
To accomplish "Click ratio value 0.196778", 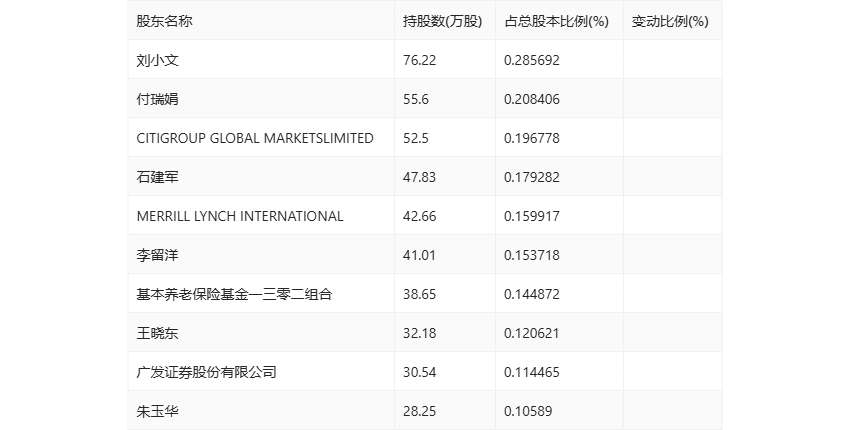I will [532, 138].
